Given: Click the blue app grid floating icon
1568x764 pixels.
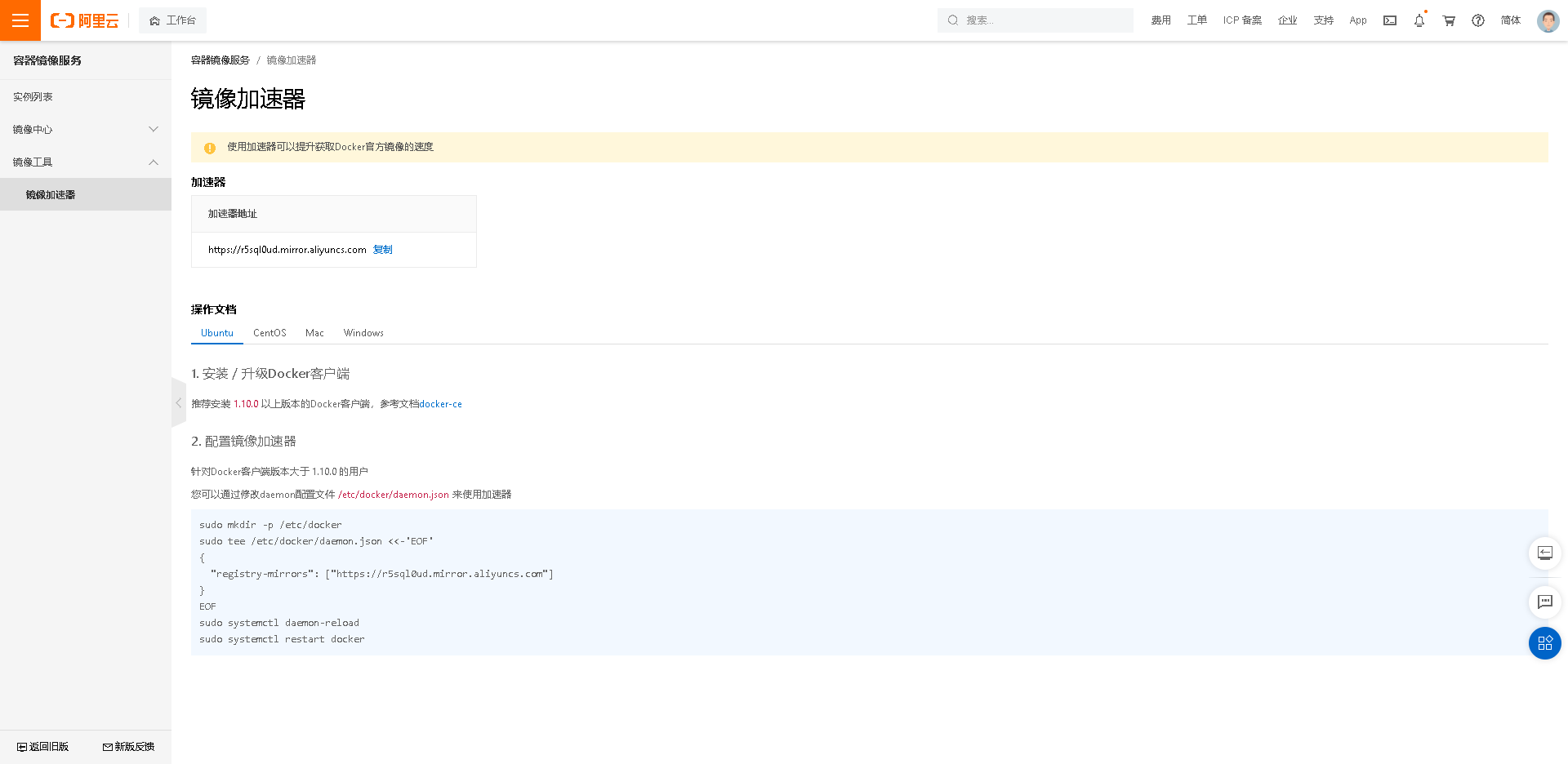Looking at the screenshot, I should click(1544, 643).
